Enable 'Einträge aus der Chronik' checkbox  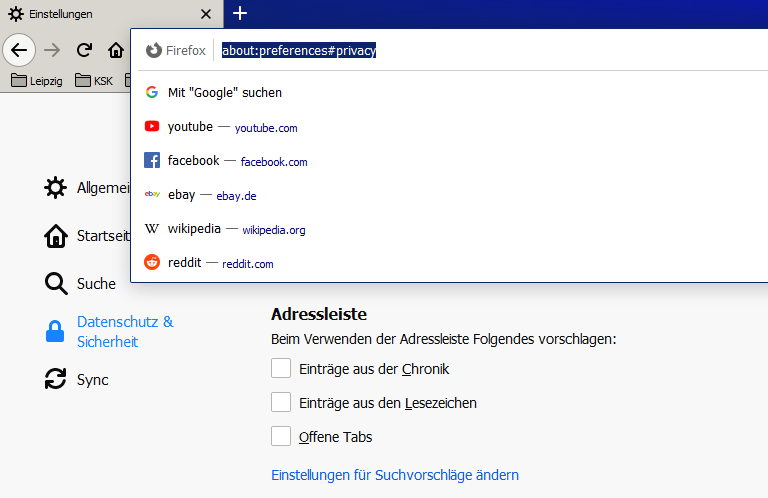tap(281, 368)
